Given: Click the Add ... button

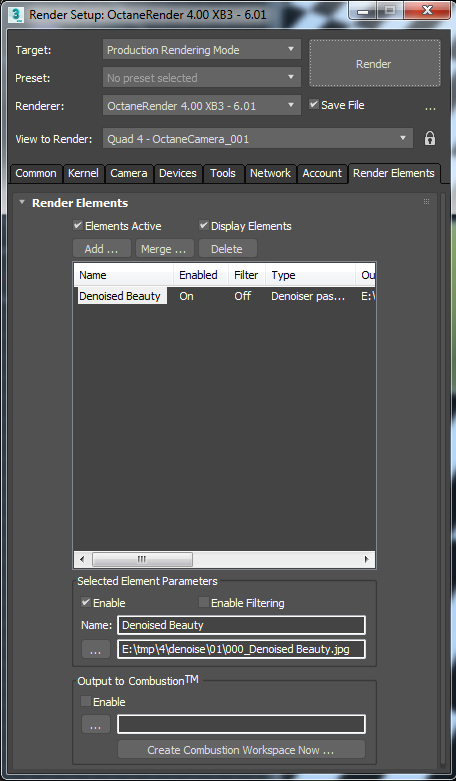Looking at the screenshot, I should point(102,249).
